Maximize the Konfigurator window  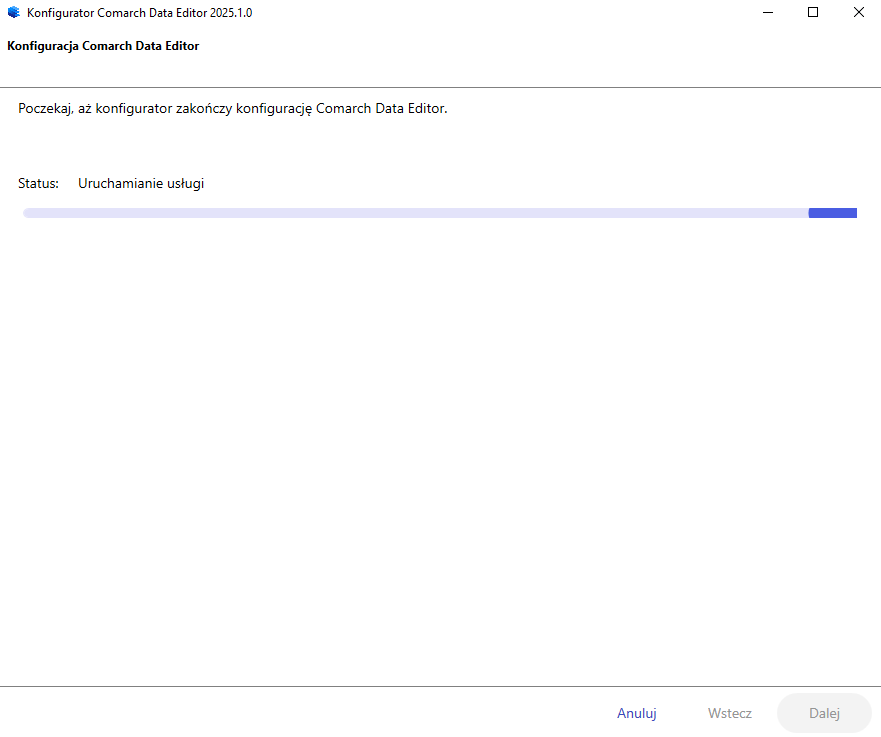click(813, 12)
